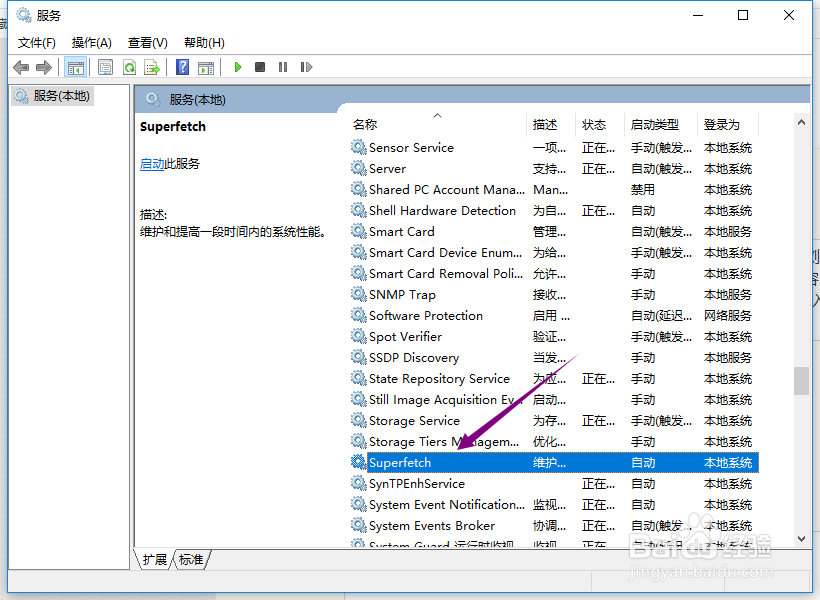Screen dimensions: 820x600
Task: Click gear icon of SSDP Discovery row
Action: [358, 357]
